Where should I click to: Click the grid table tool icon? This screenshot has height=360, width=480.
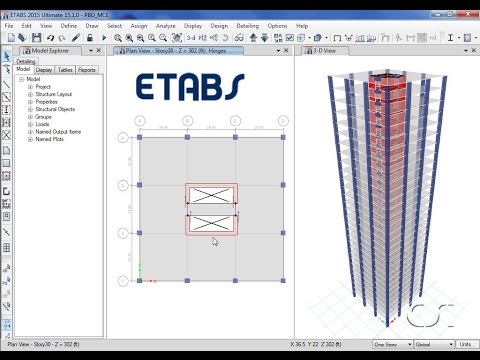pyautogui.click(x=6, y=248)
